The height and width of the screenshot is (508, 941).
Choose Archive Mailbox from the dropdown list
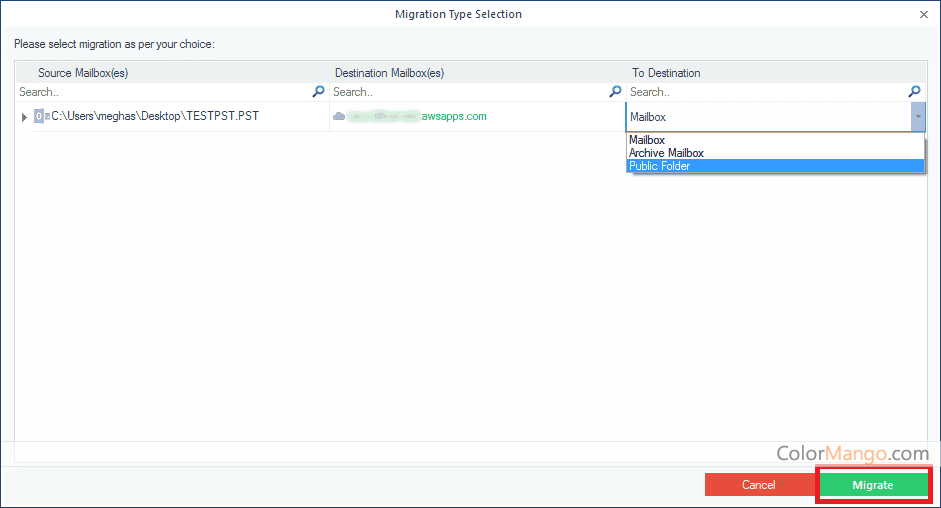[x=666, y=153]
